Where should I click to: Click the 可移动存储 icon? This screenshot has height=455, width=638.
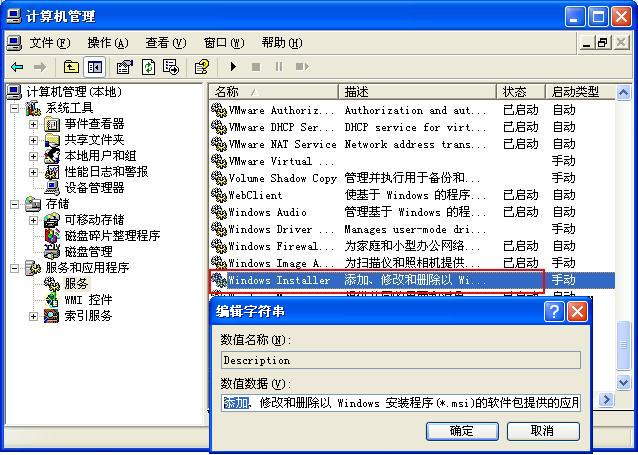coord(52,220)
